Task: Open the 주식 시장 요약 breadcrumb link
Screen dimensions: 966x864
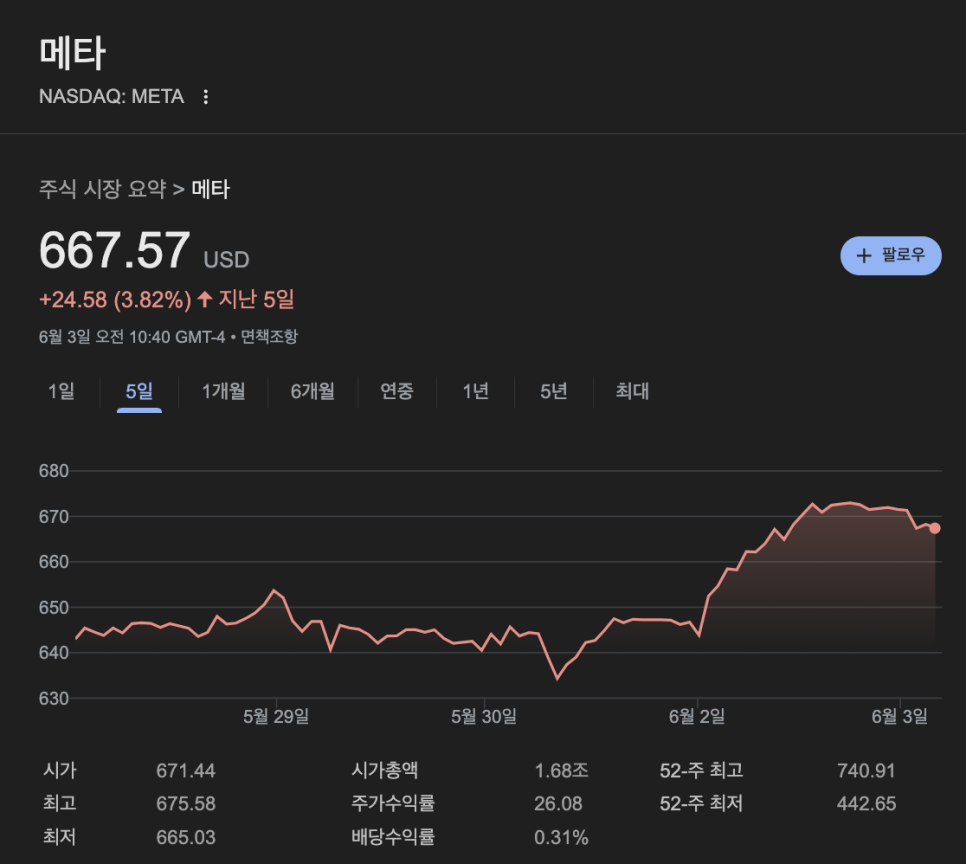Action: click(102, 189)
